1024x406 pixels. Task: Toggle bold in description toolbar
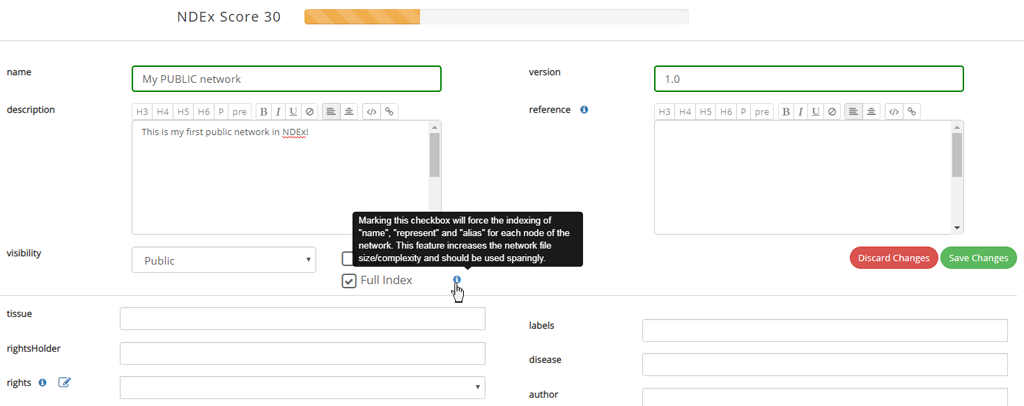tap(264, 112)
